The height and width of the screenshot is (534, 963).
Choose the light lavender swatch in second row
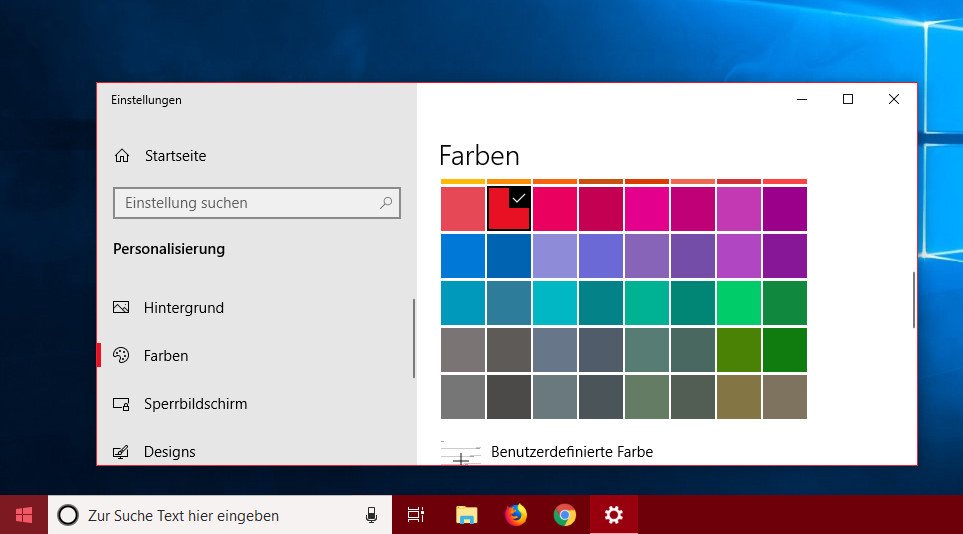555,256
